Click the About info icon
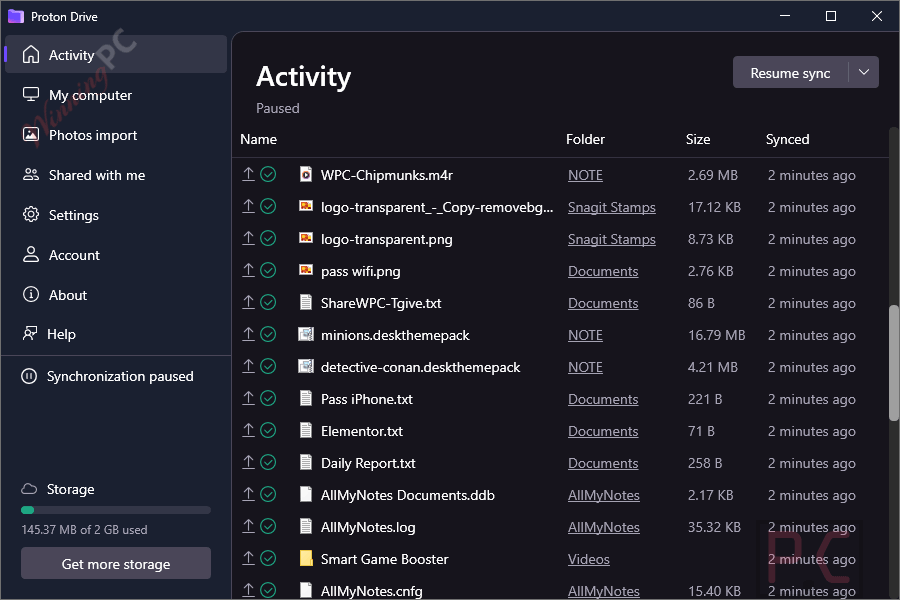Screen dimensions: 900x600 (x=31, y=295)
